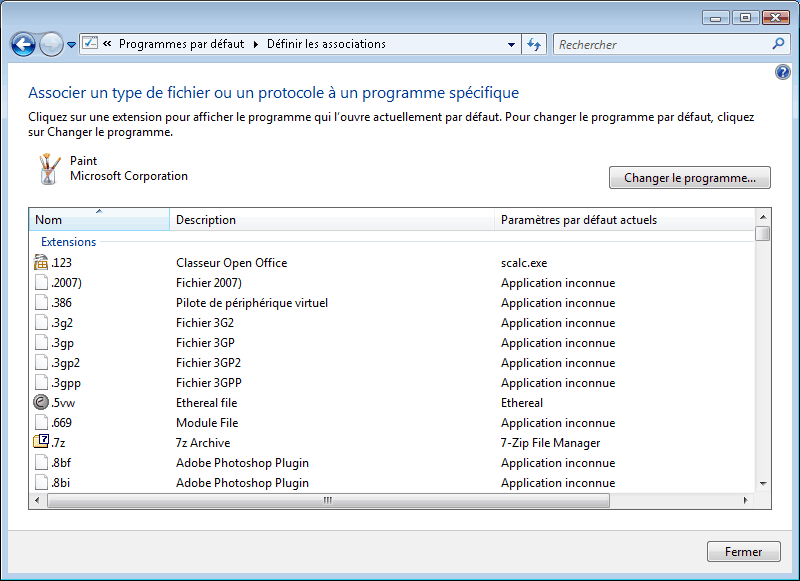Click the Fermer button
Viewport: 800px width, 581px height.
[743, 551]
